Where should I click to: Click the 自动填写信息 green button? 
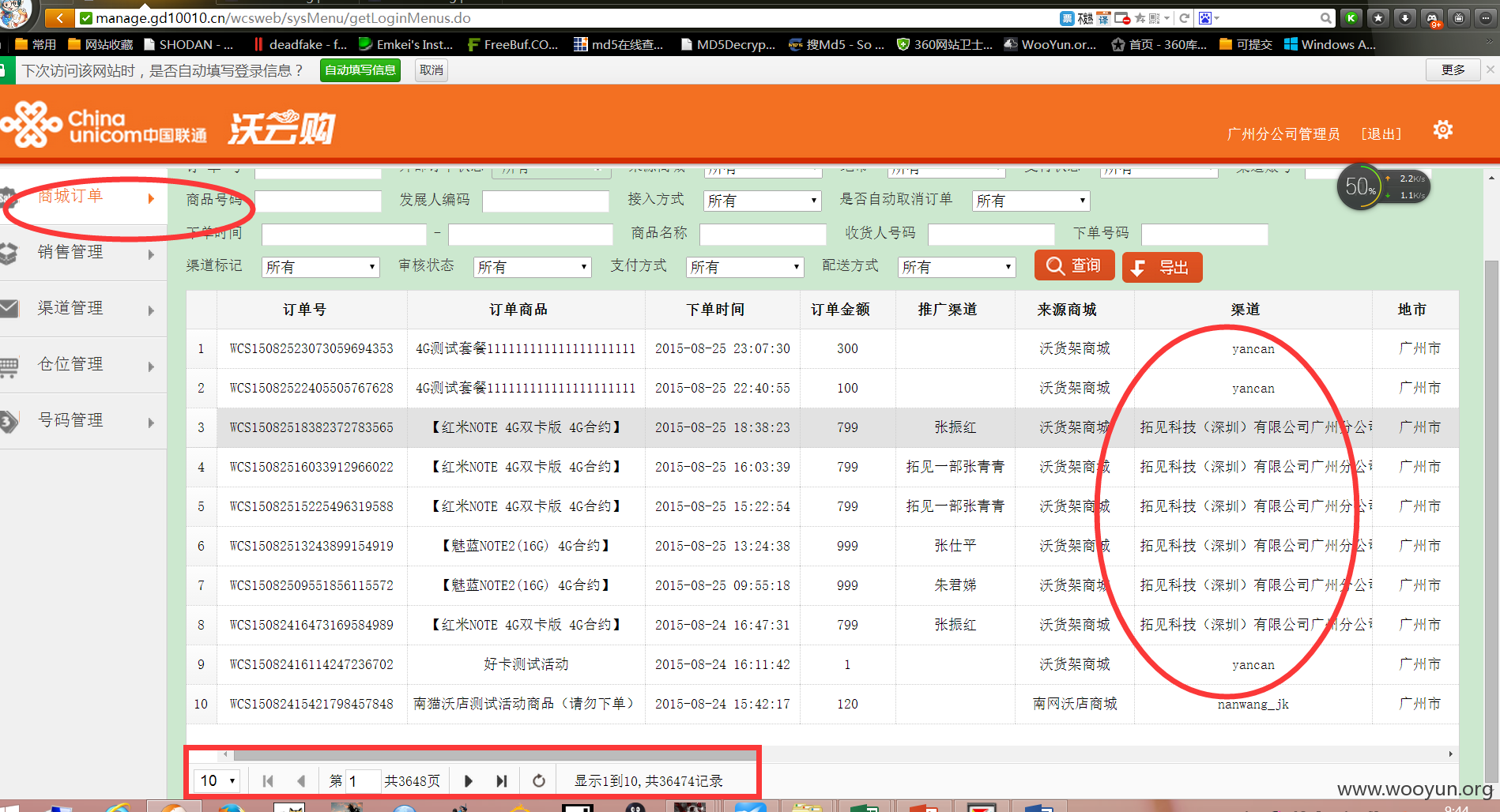pos(360,70)
